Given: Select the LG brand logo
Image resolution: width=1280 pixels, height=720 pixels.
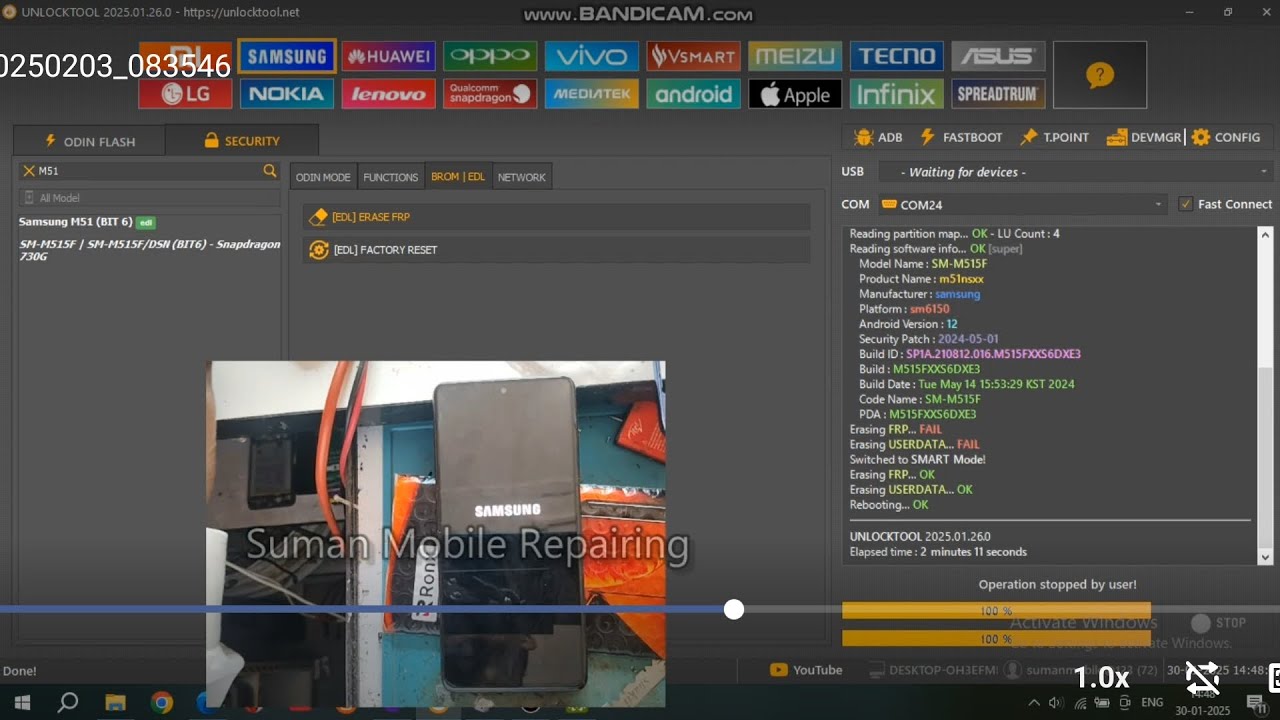Looking at the screenshot, I should 185,94.
